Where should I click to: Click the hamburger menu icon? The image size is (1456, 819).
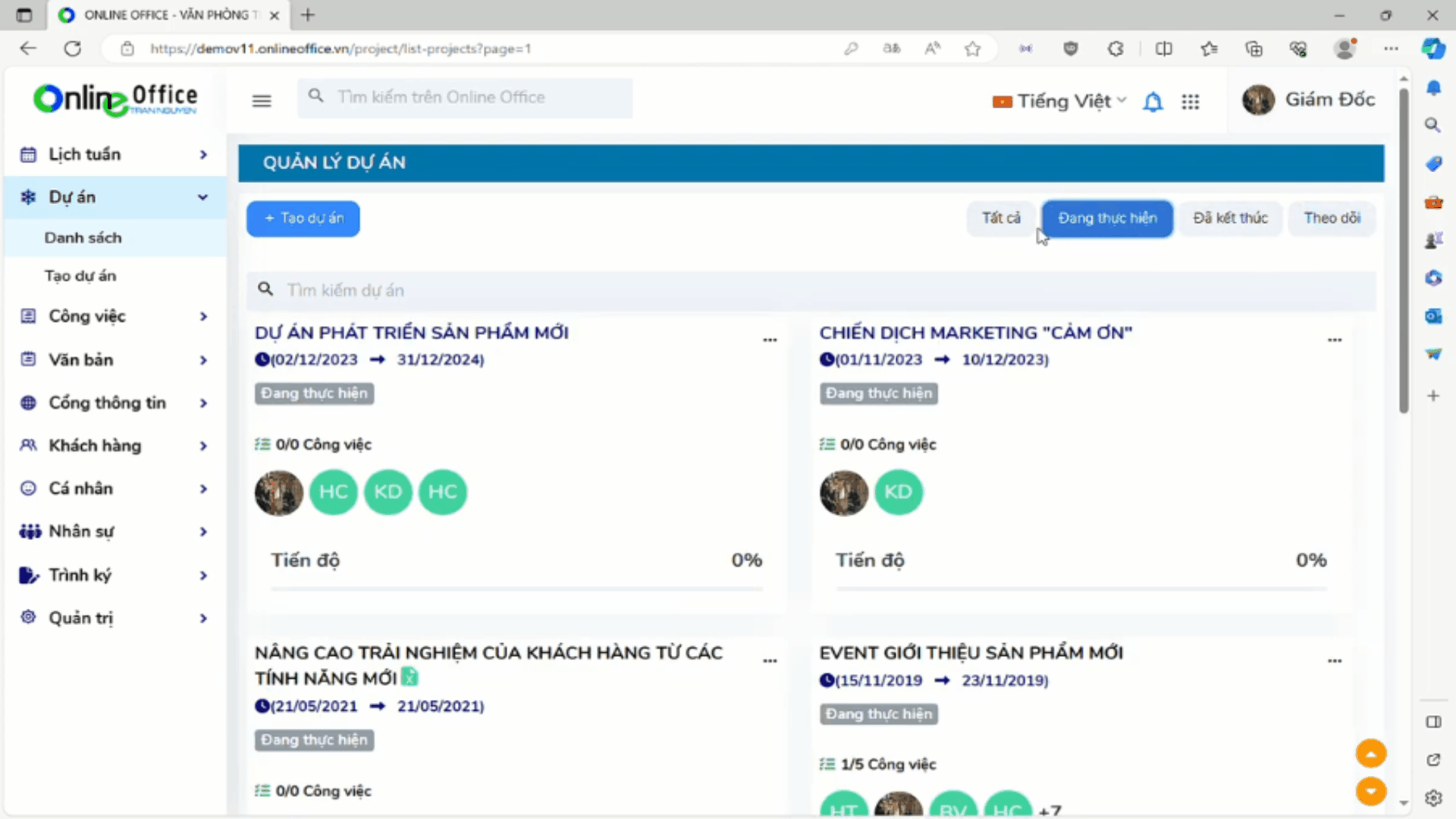[262, 101]
